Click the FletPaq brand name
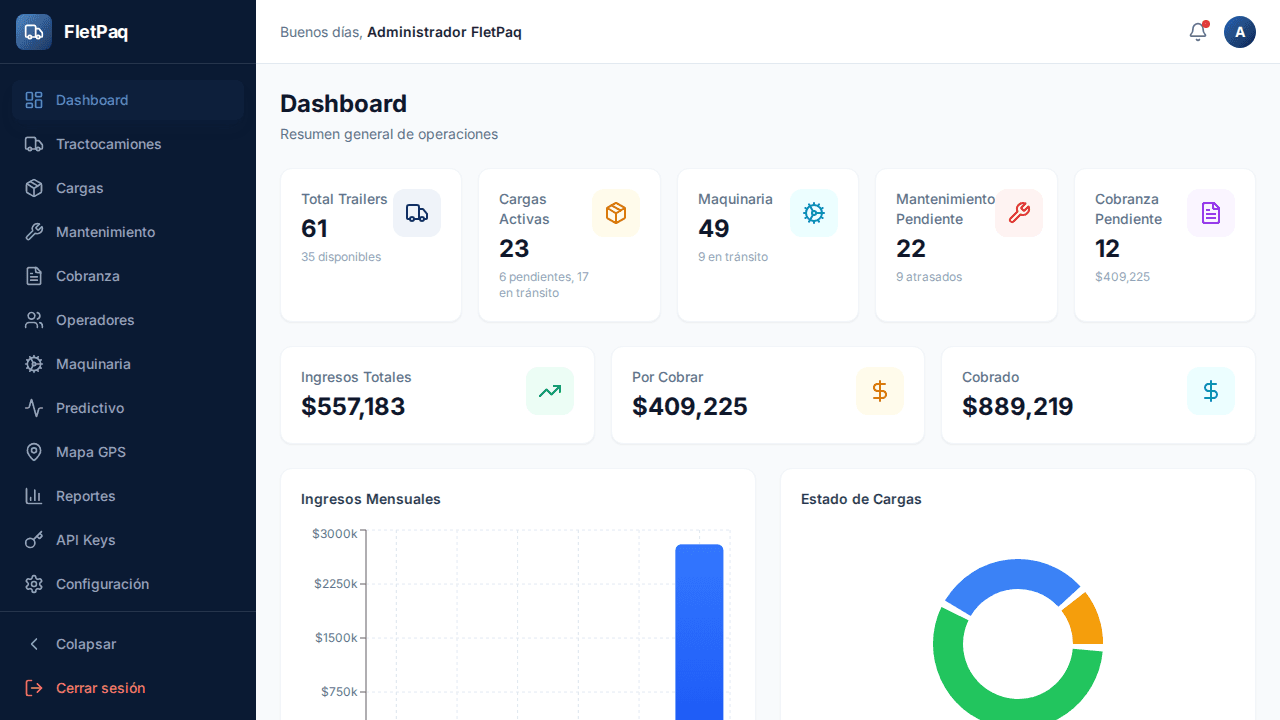 (96, 32)
